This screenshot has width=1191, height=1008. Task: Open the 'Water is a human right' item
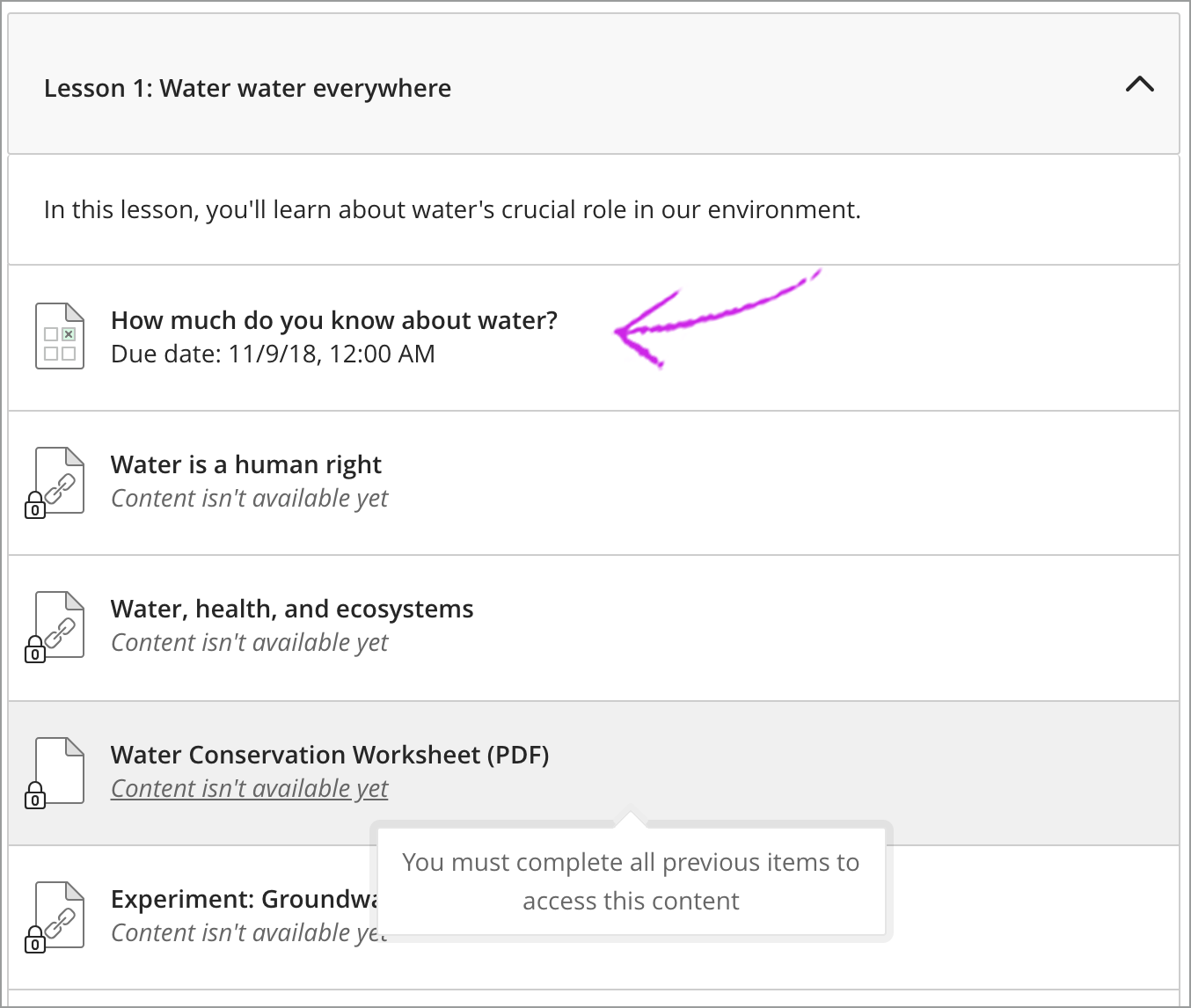(246, 464)
